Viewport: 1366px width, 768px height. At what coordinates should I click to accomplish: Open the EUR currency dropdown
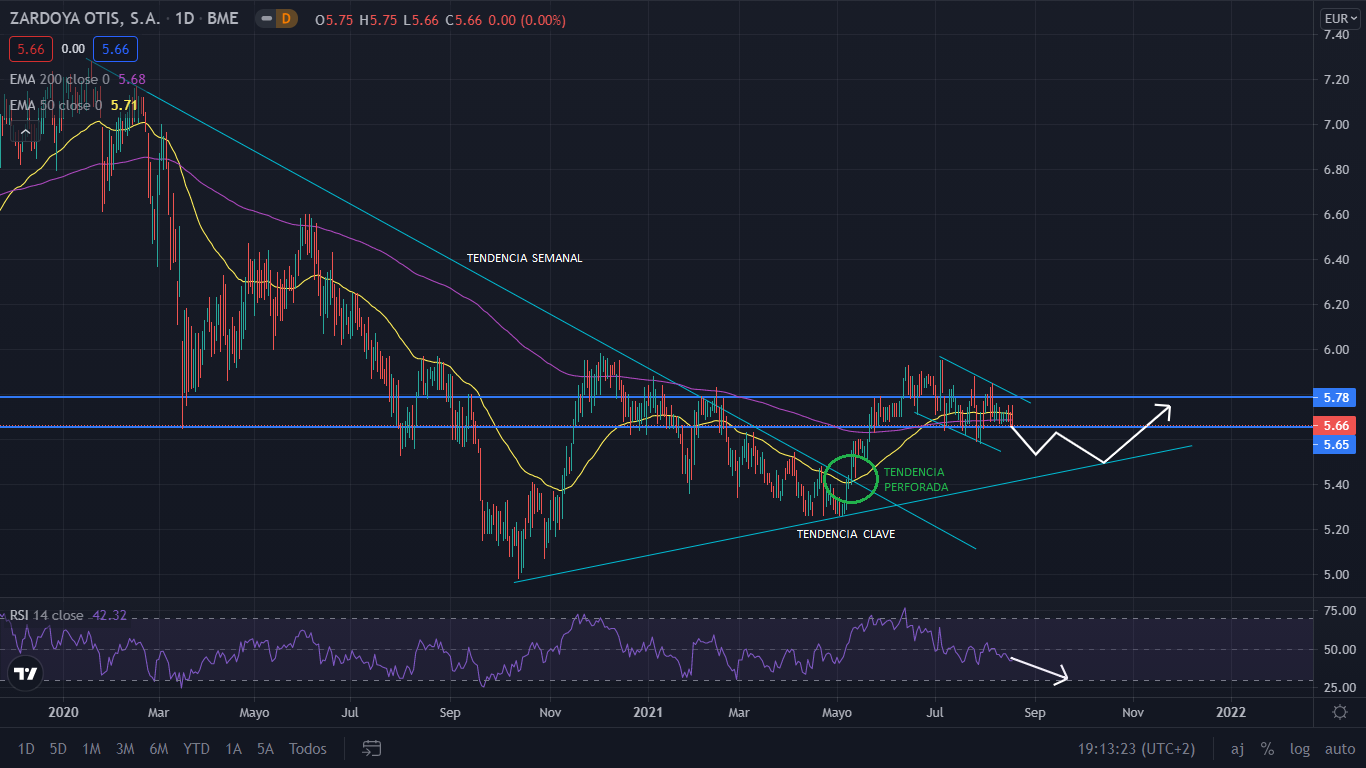[1338, 18]
